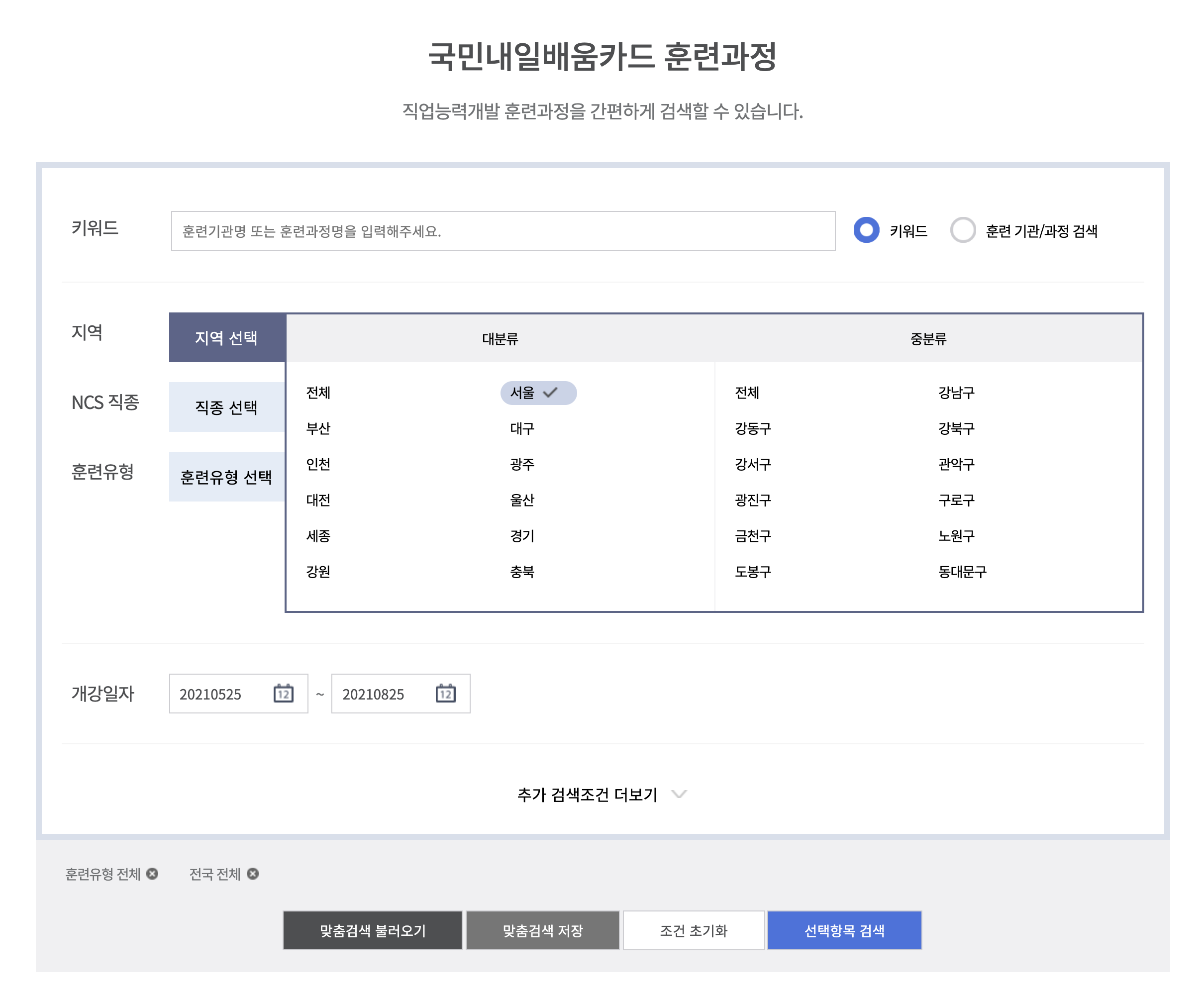
Task: Select the 키워드 radio button
Action: (866, 230)
